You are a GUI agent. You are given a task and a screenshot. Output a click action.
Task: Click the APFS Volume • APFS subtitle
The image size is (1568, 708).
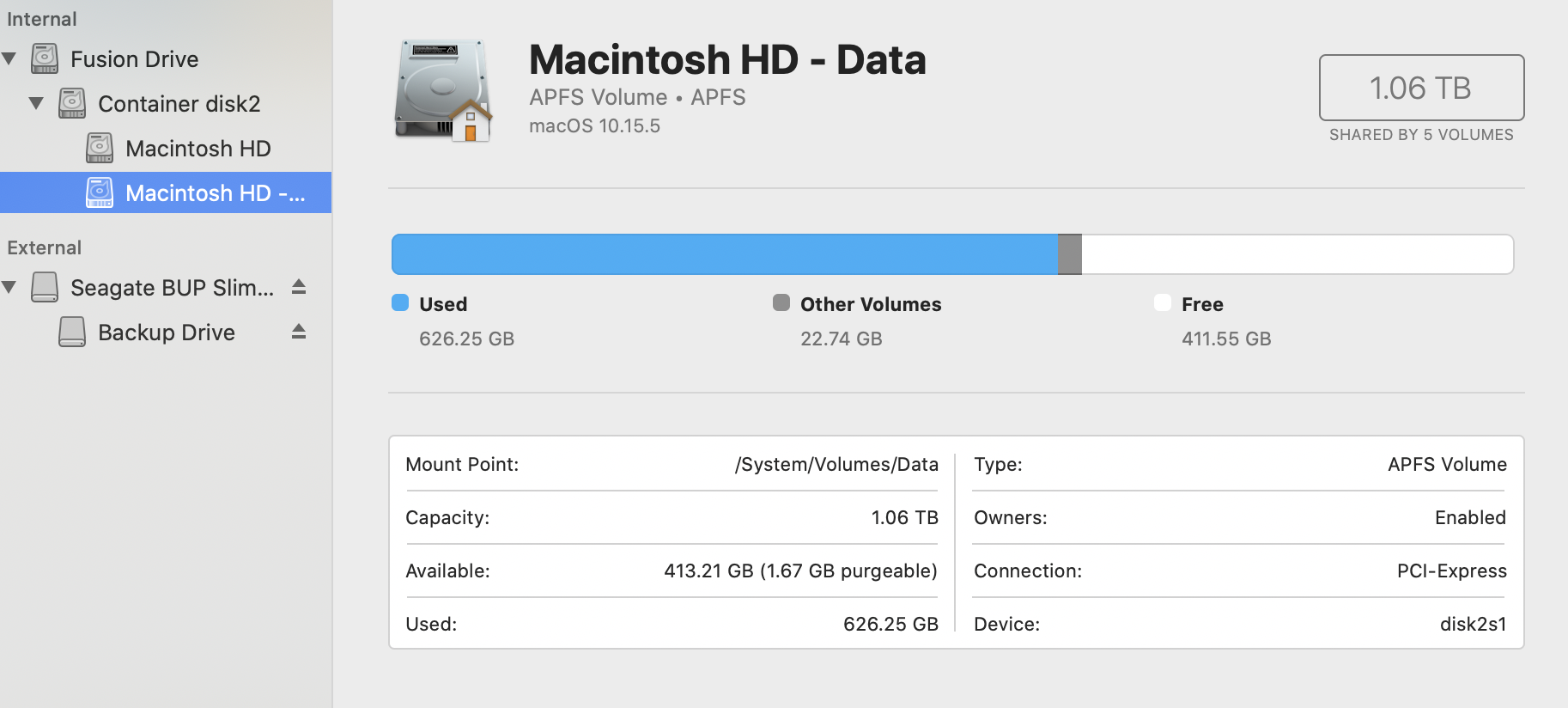coord(637,97)
